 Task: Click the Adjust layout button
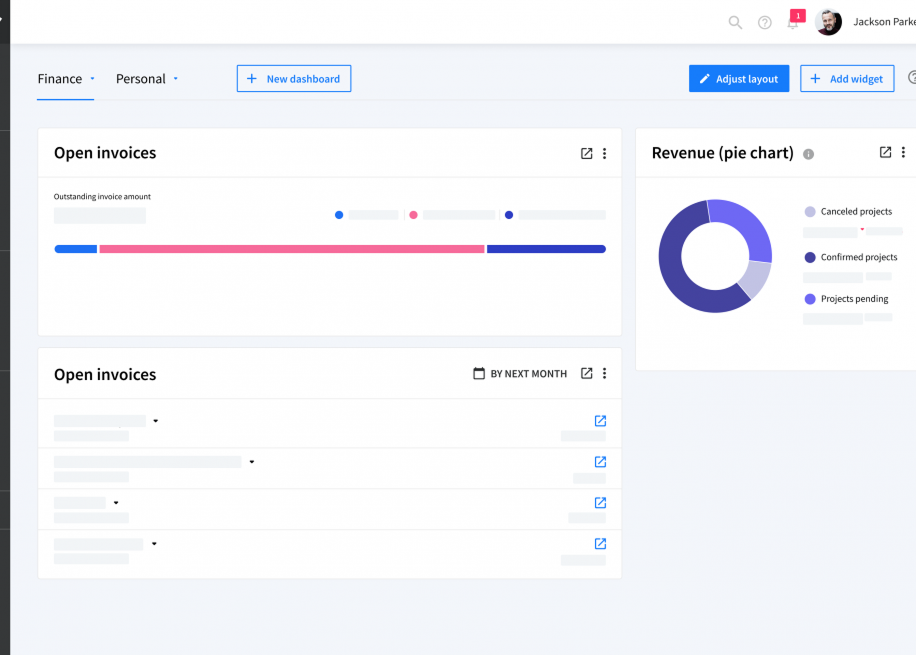click(x=739, y=78)
